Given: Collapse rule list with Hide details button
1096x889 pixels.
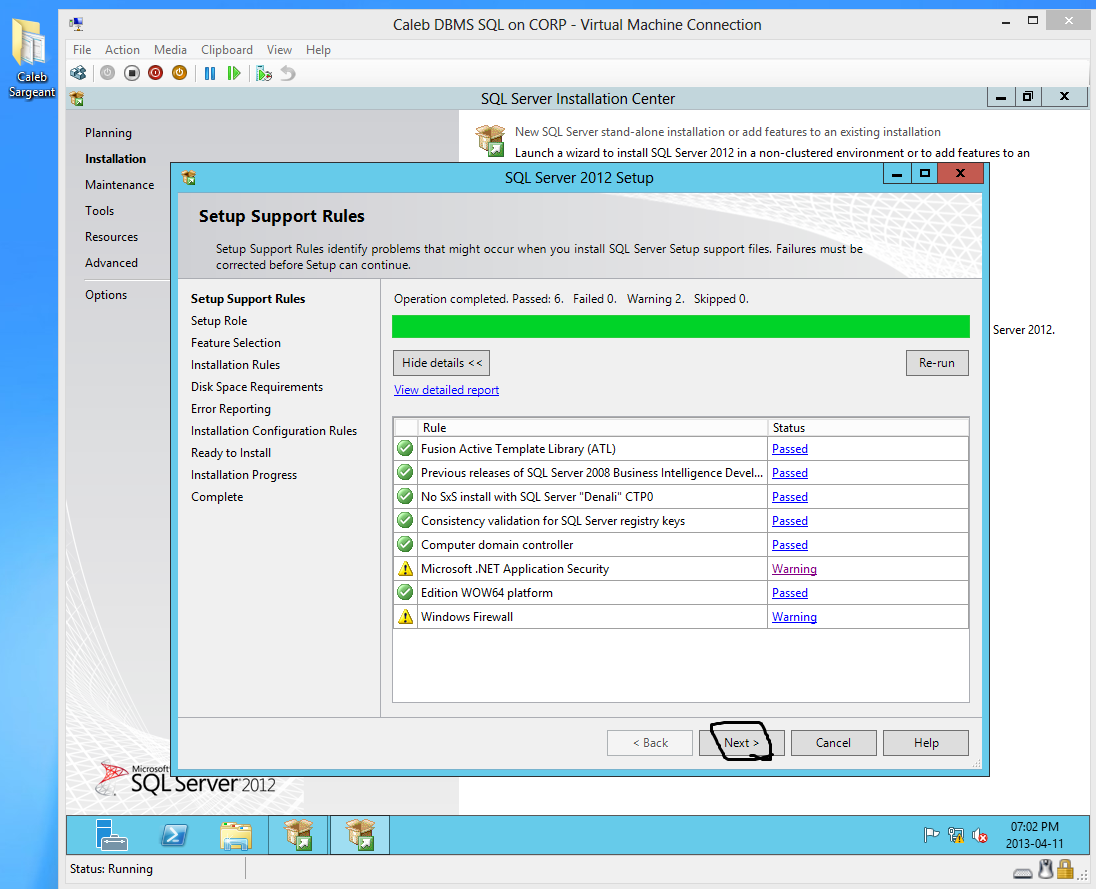Looking at the screenshot, I should (x=441, y=363).
